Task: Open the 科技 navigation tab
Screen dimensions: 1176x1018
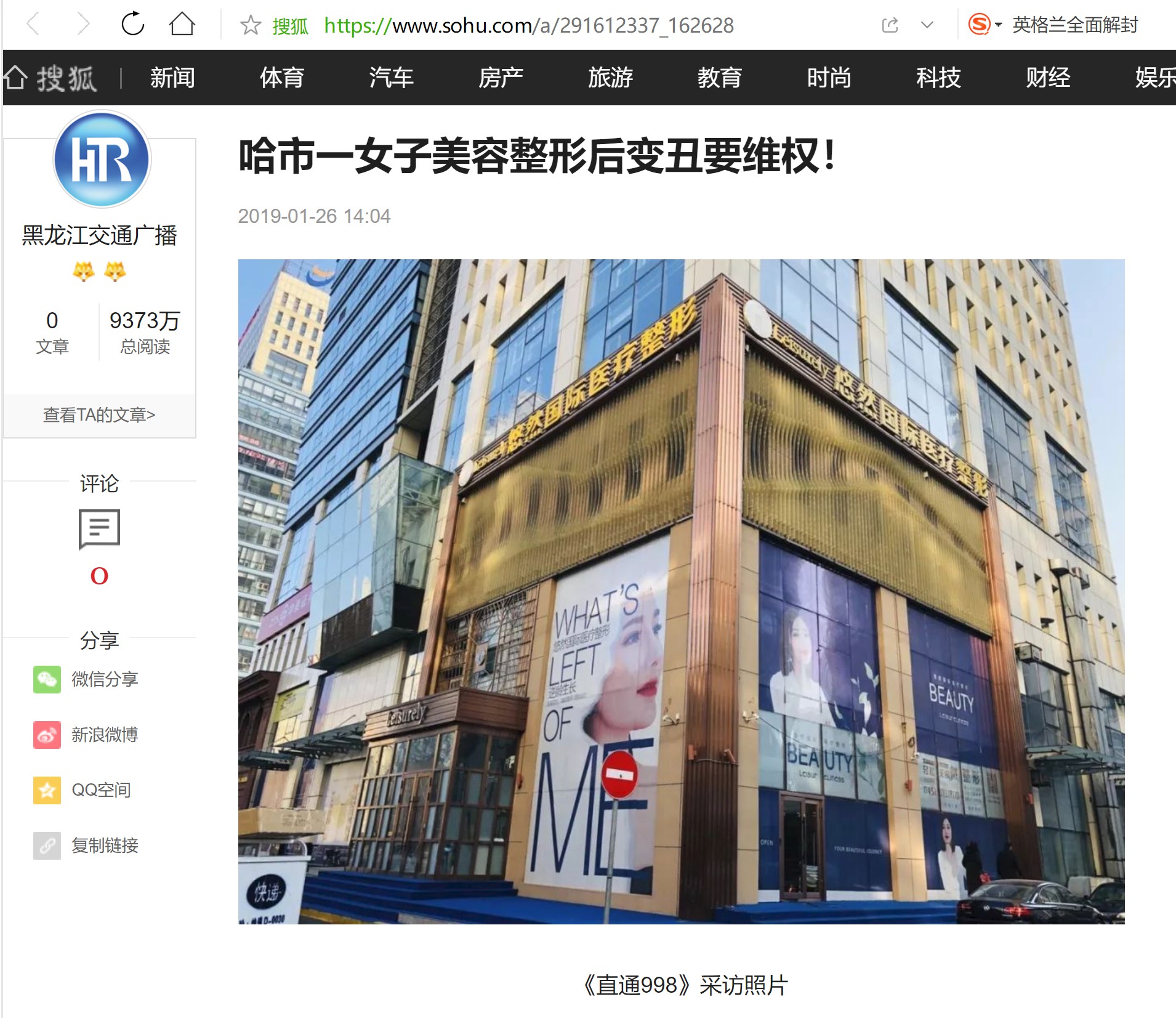Action: (939, 78)
